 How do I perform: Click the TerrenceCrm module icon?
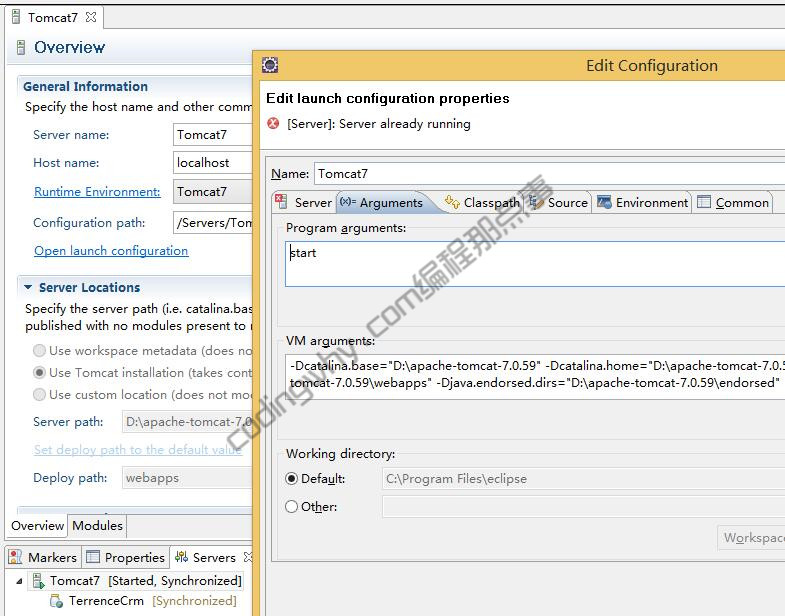[56, 601]
